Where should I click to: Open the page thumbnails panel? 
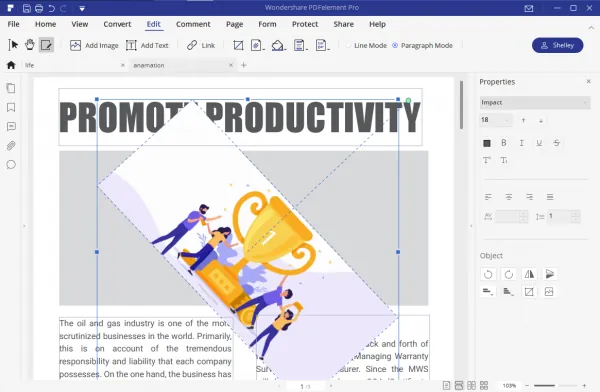pos(11,88)
